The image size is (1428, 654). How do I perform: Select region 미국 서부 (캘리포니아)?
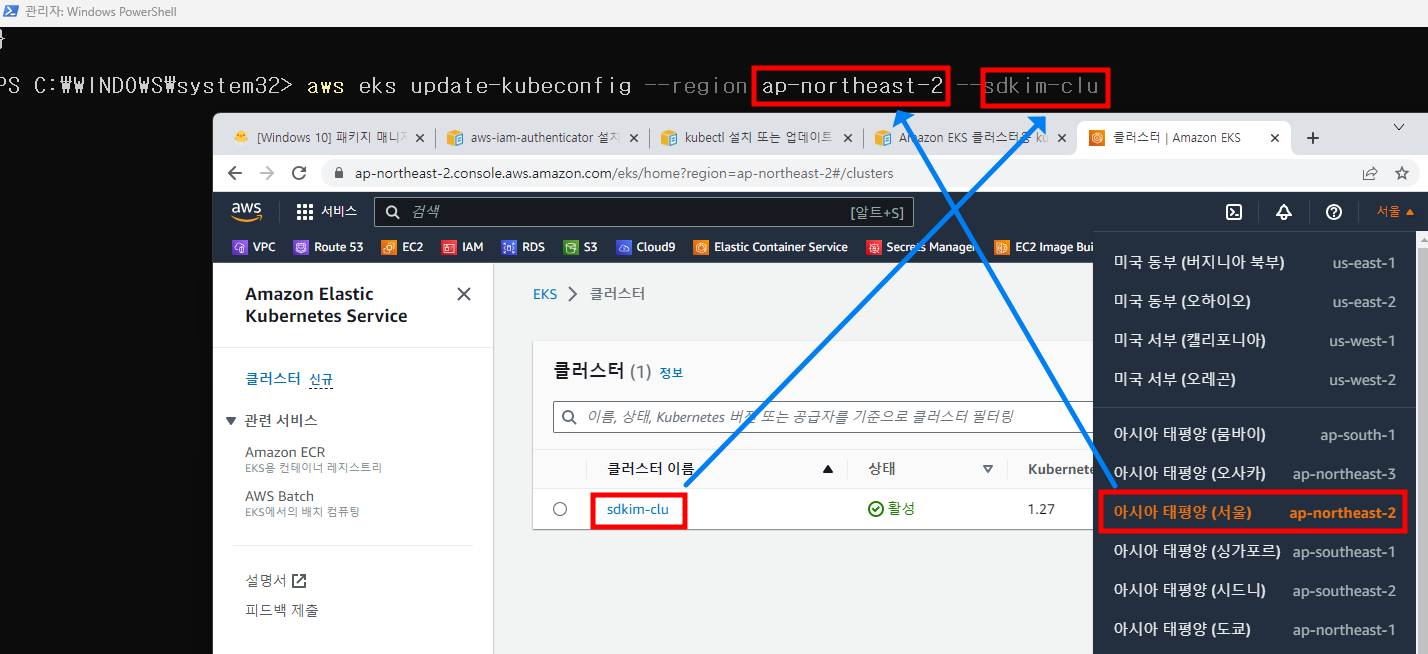[x=1255, y=340]
